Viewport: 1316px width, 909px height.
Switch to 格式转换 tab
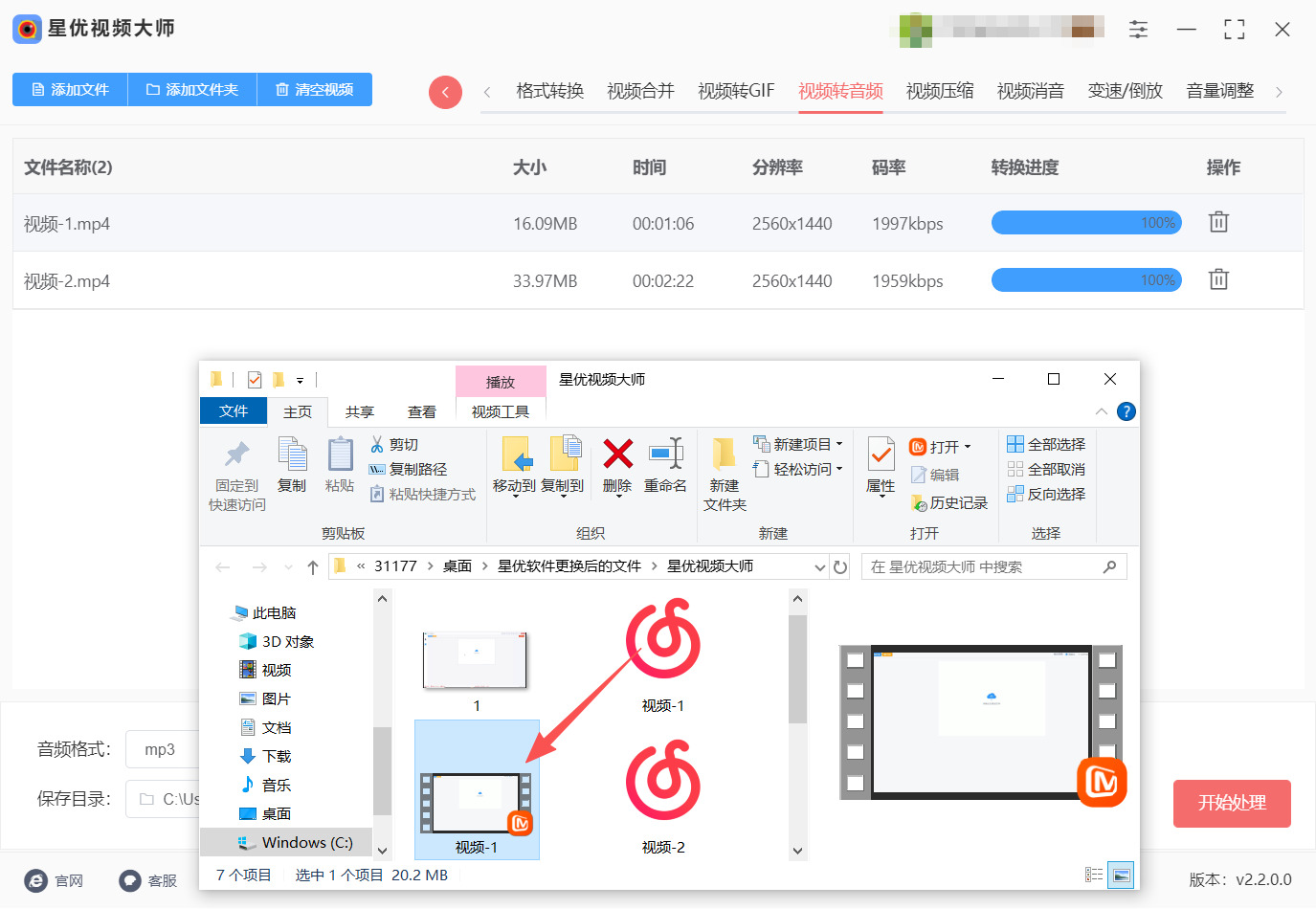pos(549,92)
